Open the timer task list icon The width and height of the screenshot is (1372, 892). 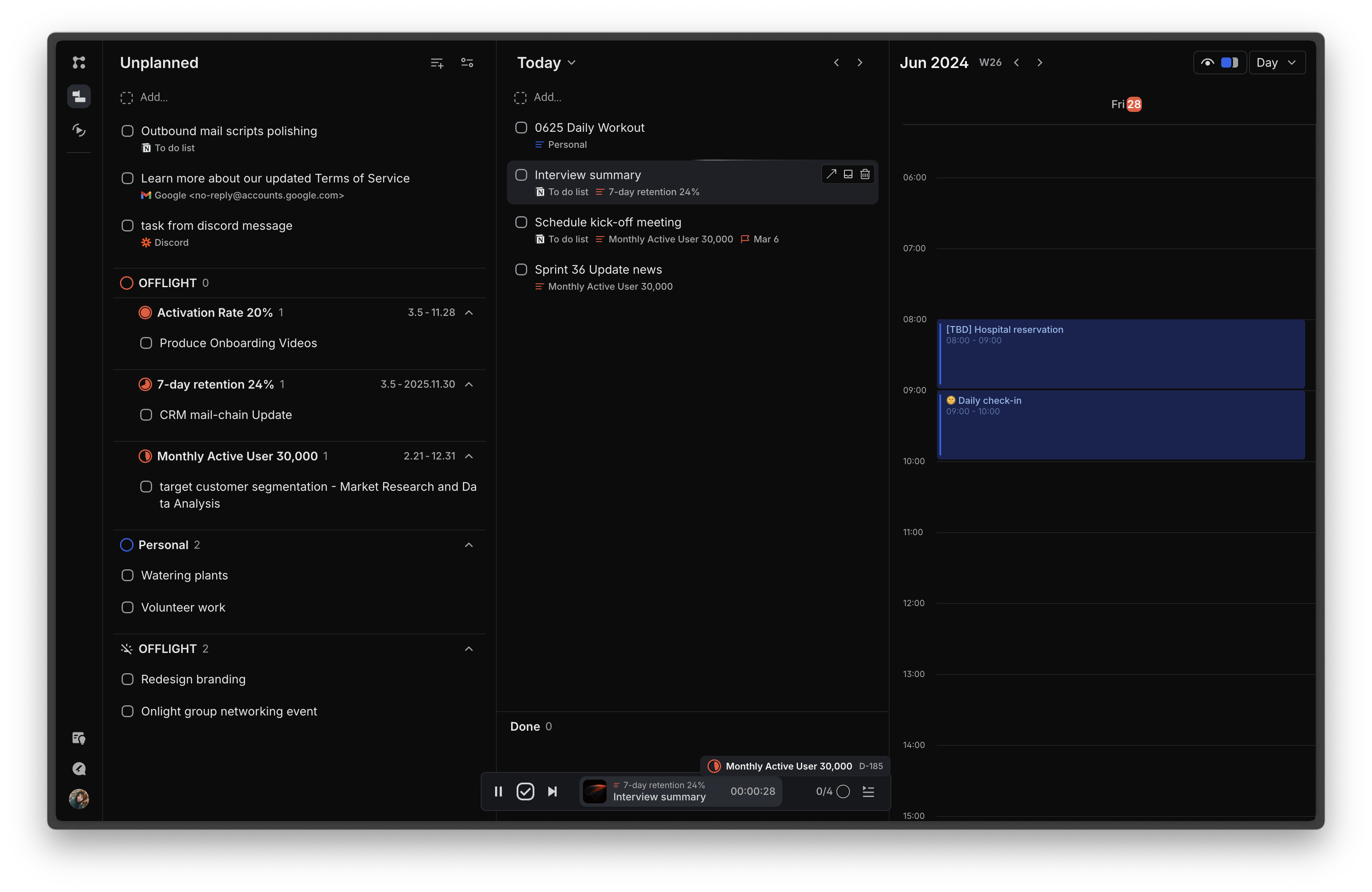(x=868, y=791)
